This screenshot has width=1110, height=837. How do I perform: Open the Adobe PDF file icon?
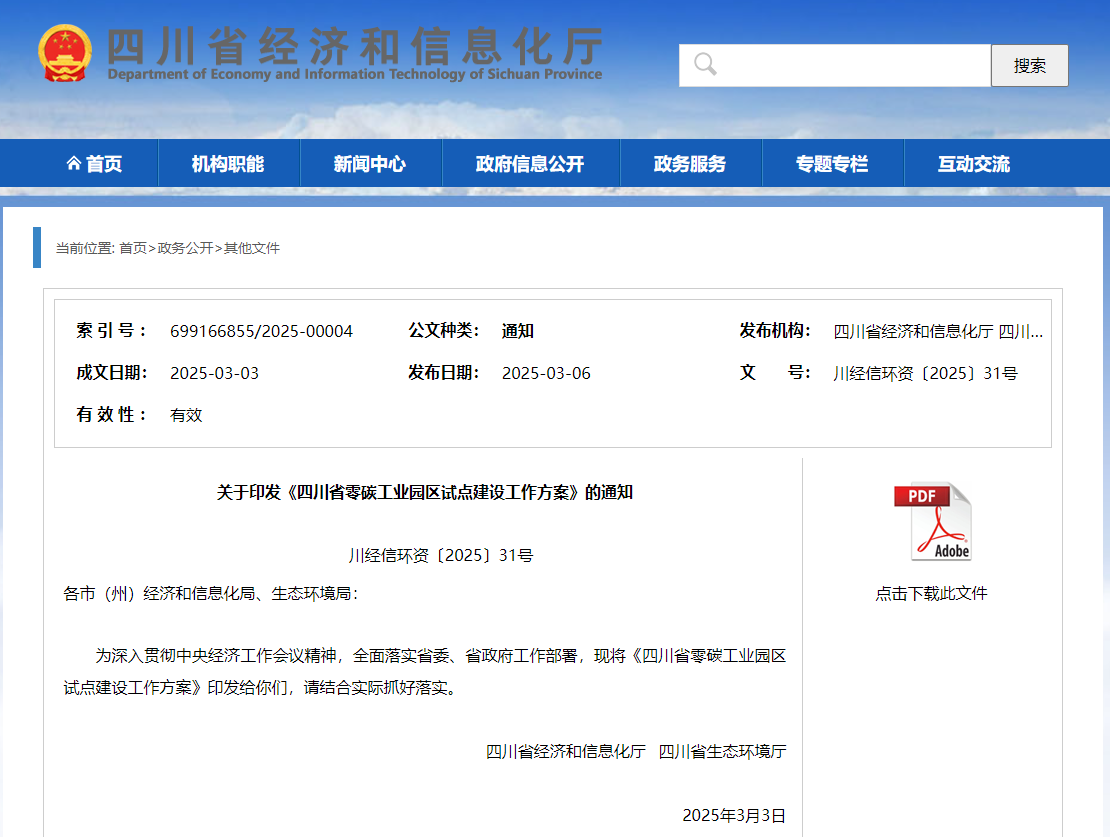tap(932, 522)
